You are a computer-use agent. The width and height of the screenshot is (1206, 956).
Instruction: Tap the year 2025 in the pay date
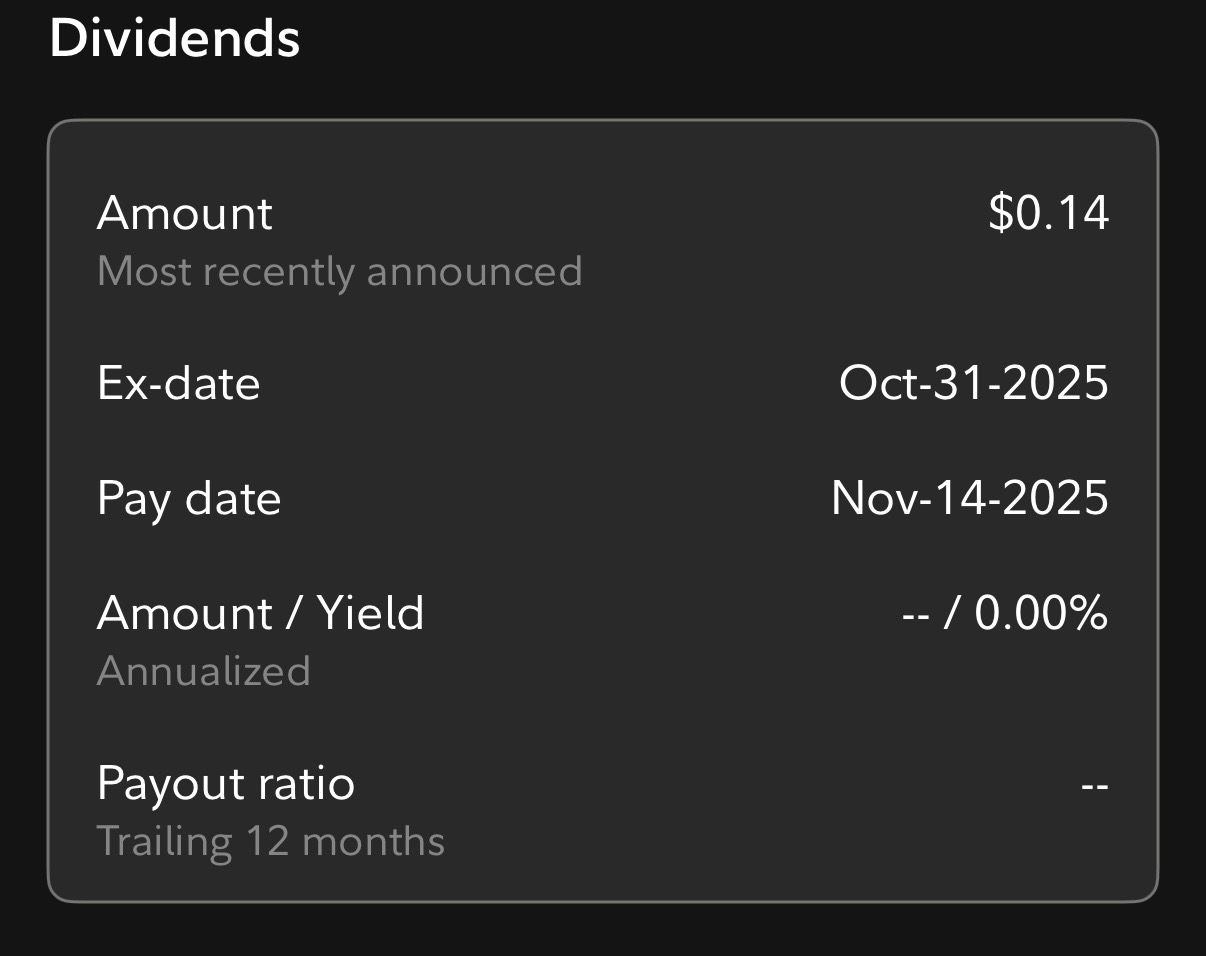(1054, 498)
